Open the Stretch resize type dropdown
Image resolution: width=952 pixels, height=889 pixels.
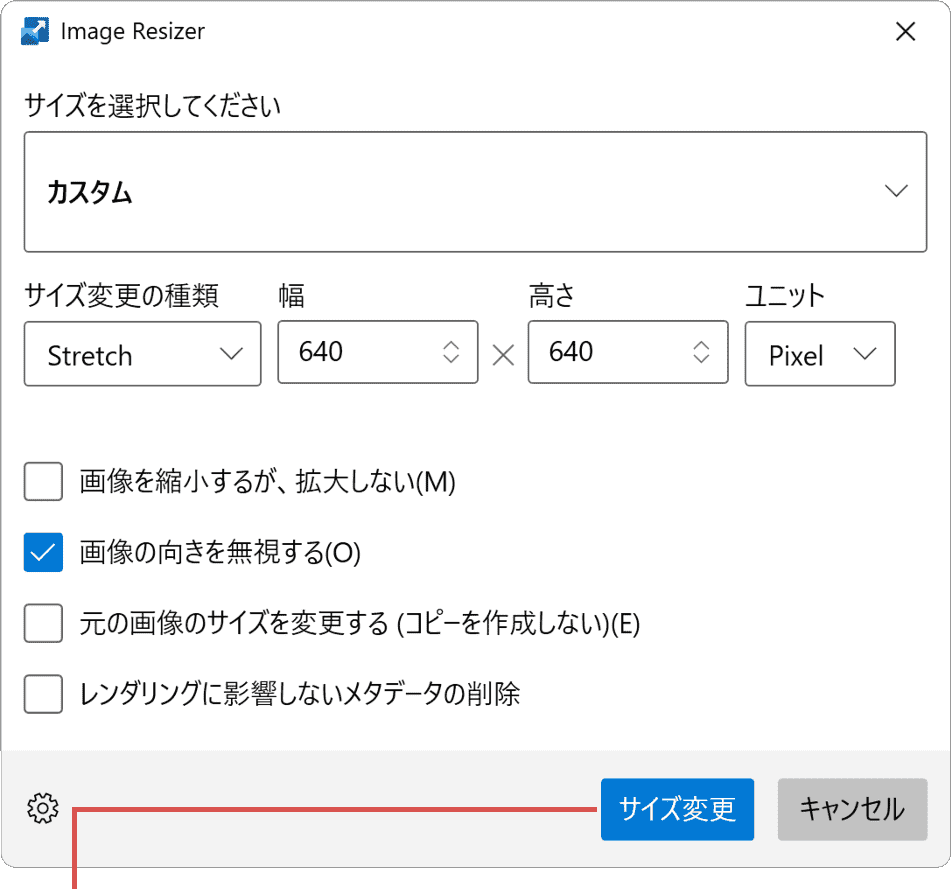click(143, 354)
